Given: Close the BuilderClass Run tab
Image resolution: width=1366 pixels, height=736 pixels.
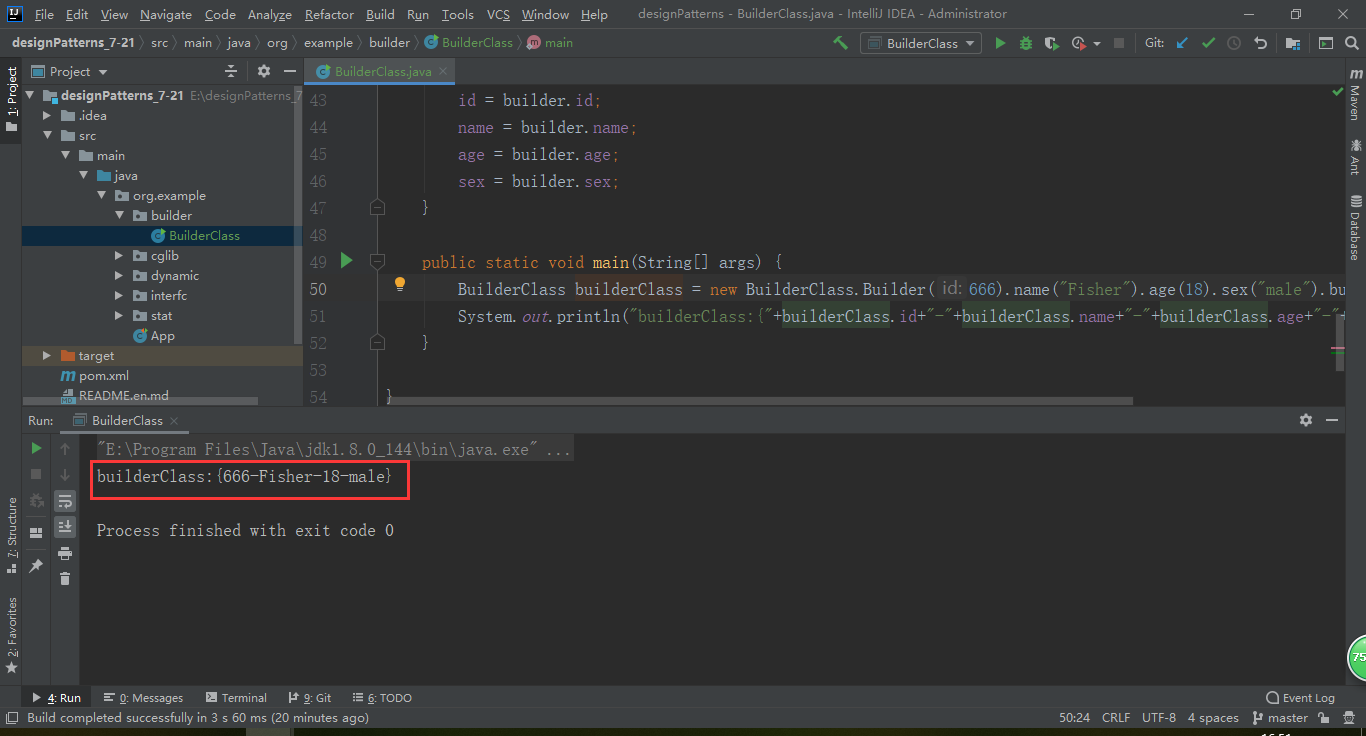Looking at the screenshot, I should (173, 421).
